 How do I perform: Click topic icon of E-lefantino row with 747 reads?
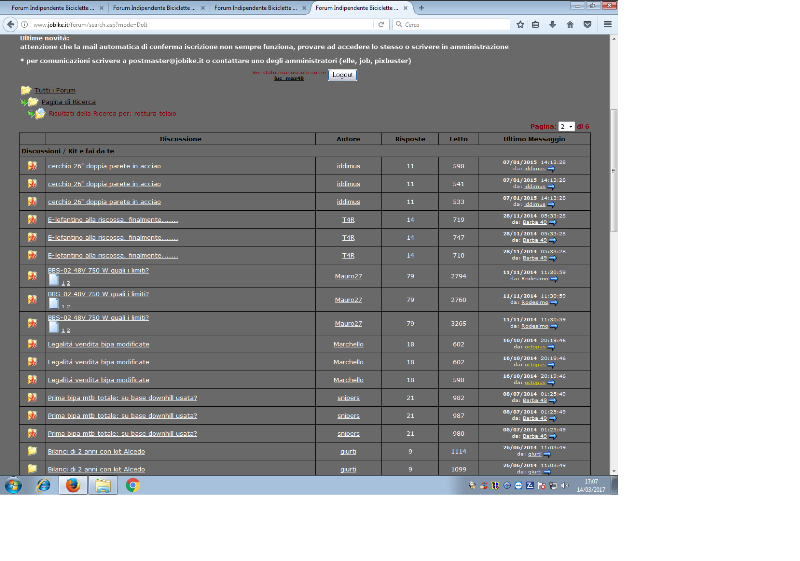pyautogui.click(x=32, y=237)
